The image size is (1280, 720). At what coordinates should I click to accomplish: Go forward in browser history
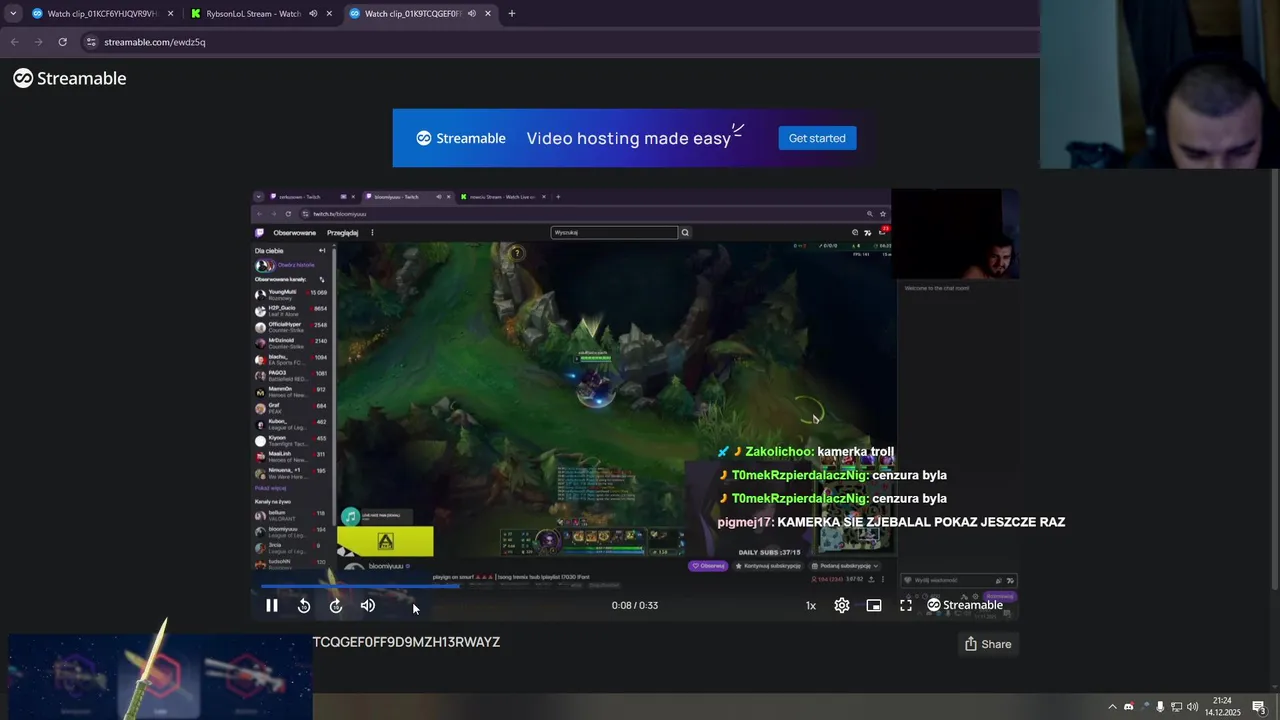(38, 42)
